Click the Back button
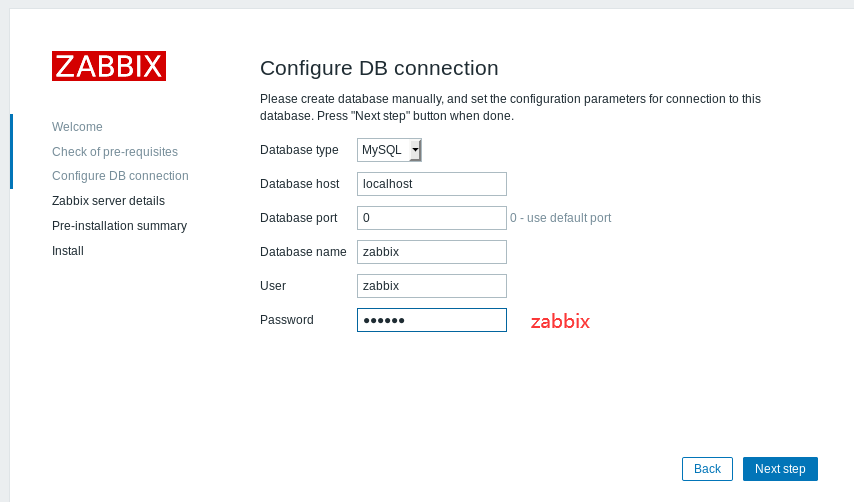The width and height of the screenshot is (854, 502). click(x=707, y=469)
